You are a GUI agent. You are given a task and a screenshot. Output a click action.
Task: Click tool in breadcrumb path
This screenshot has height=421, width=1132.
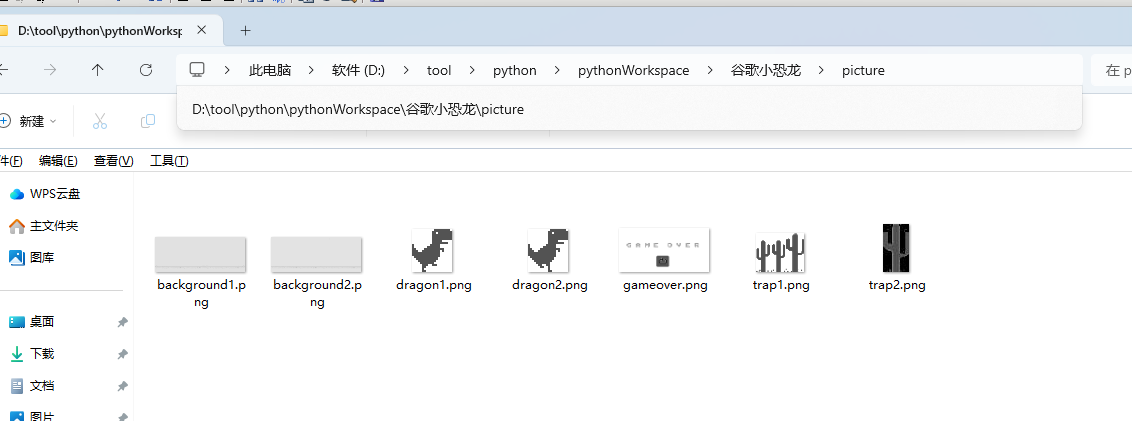click(x=439, y=70)
